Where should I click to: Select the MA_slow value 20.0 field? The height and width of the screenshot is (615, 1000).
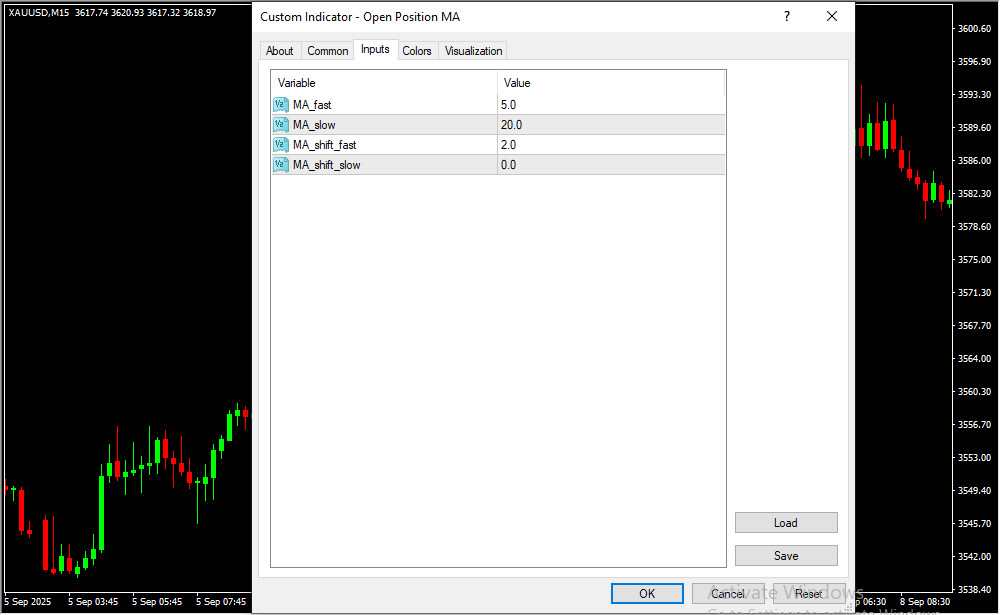610,125
